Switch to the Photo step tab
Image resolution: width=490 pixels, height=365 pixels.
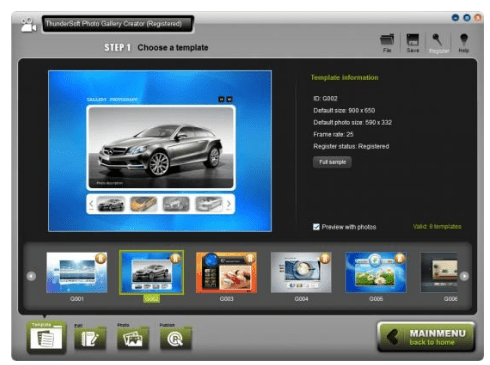(132, 337)
